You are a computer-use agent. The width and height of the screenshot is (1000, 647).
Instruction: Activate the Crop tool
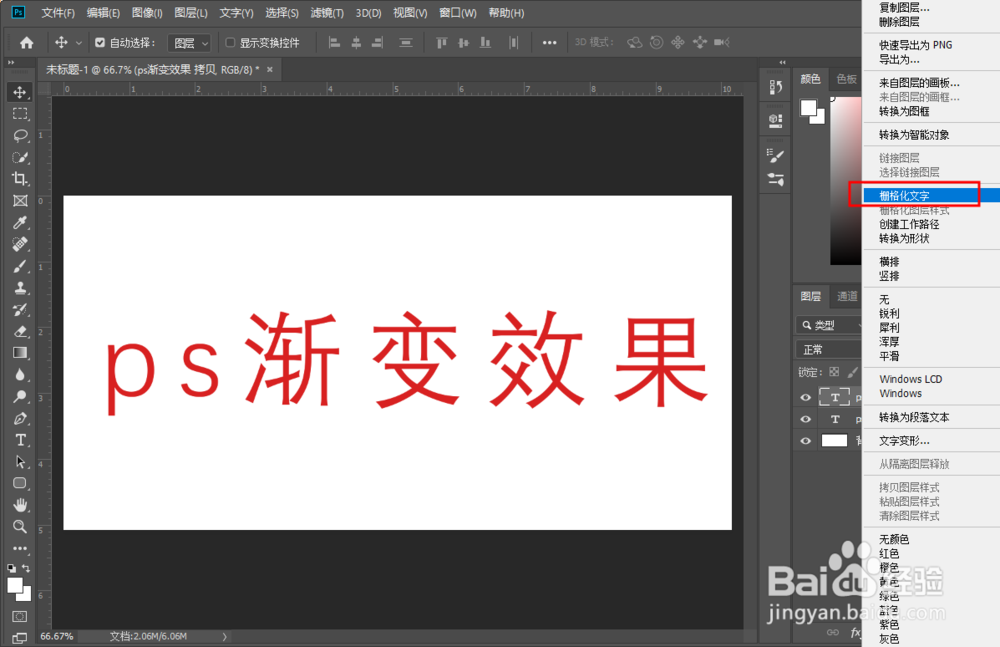[x=20, y=176]
